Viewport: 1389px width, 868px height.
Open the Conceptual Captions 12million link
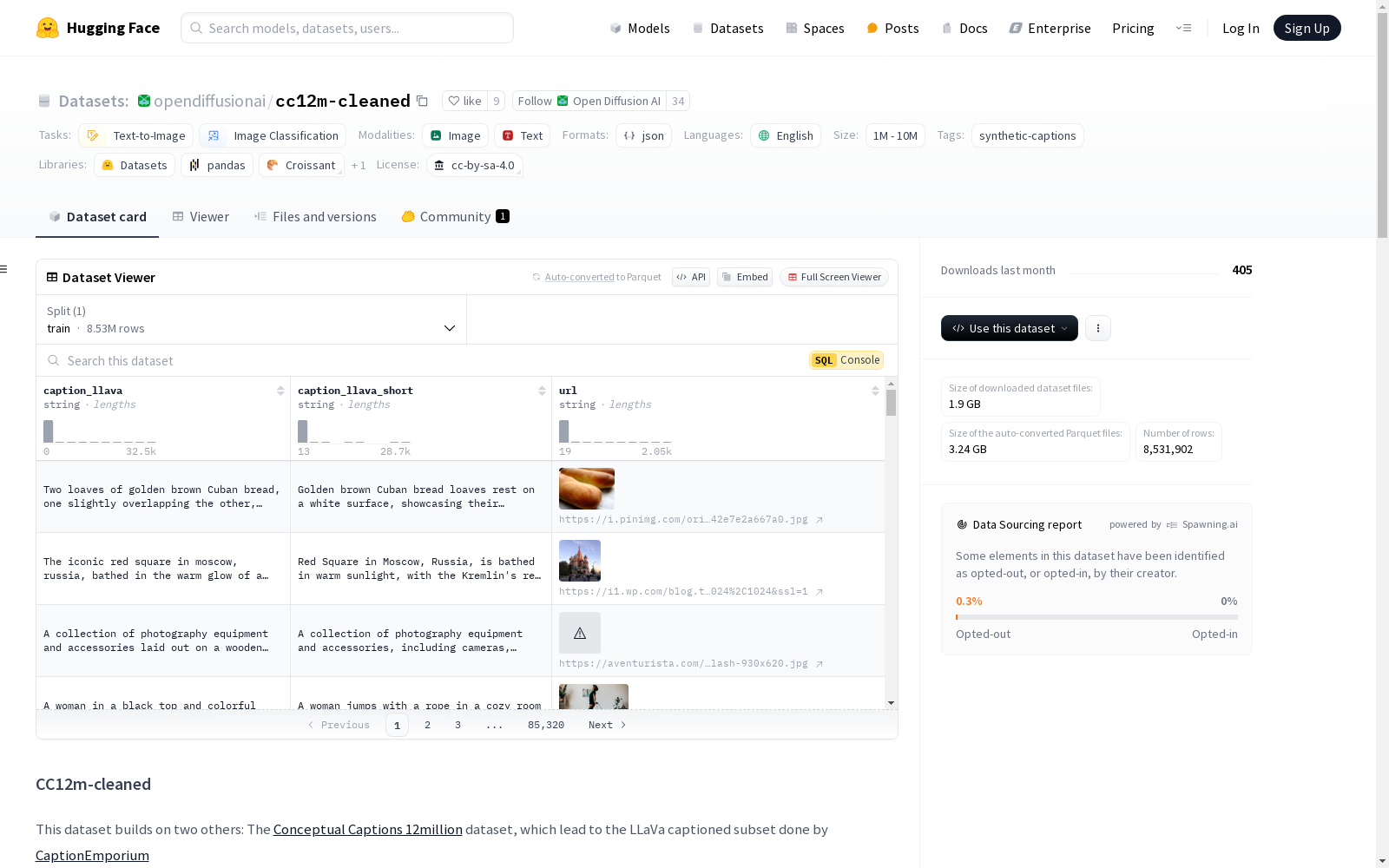pyautogui.click(x=368, y=829)
